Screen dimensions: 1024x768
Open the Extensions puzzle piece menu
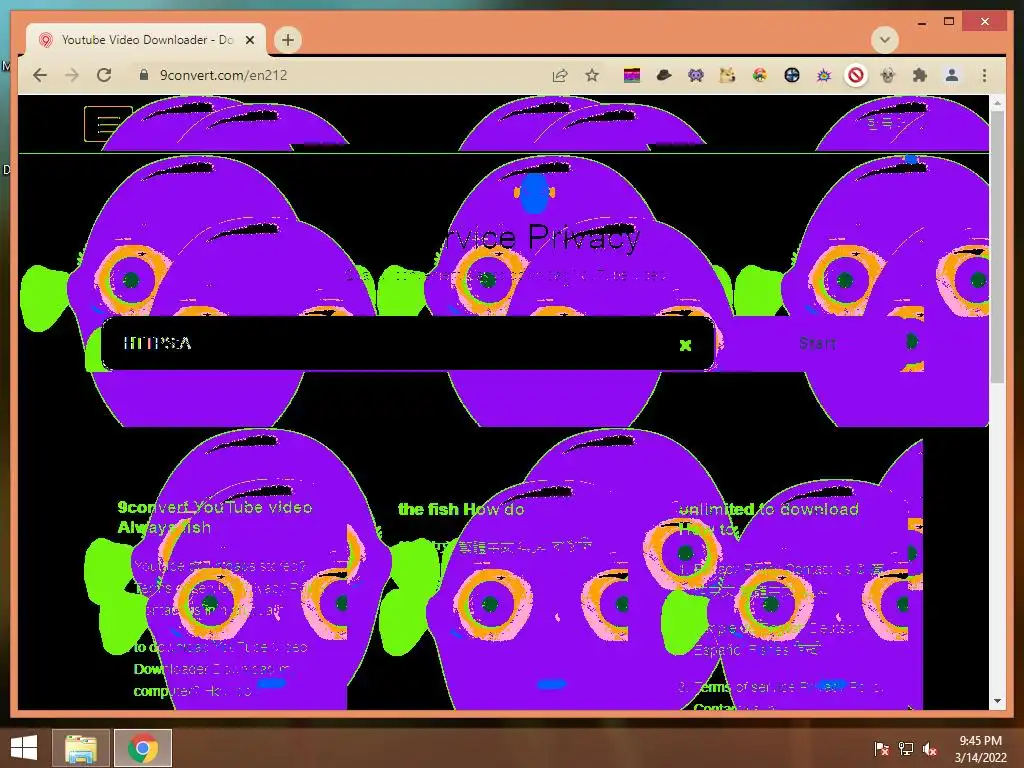point(920,76)
